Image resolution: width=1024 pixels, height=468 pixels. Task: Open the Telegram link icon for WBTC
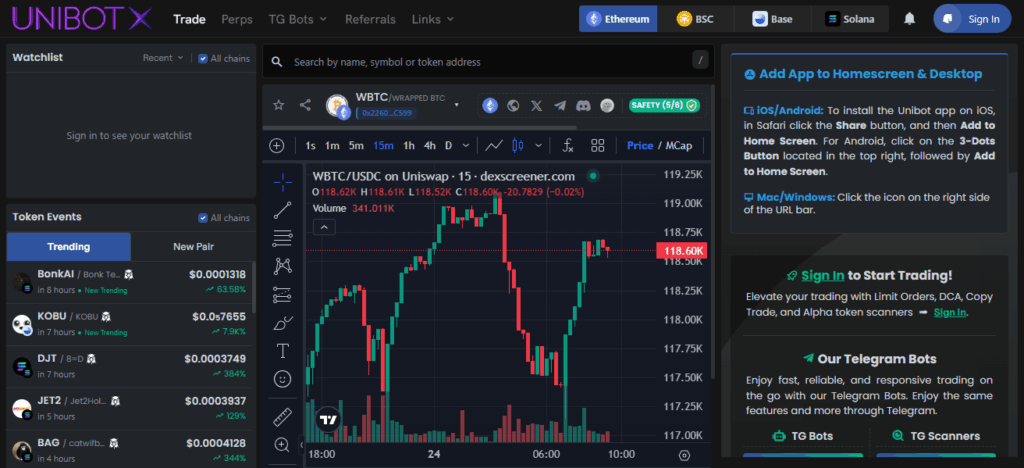560,105
